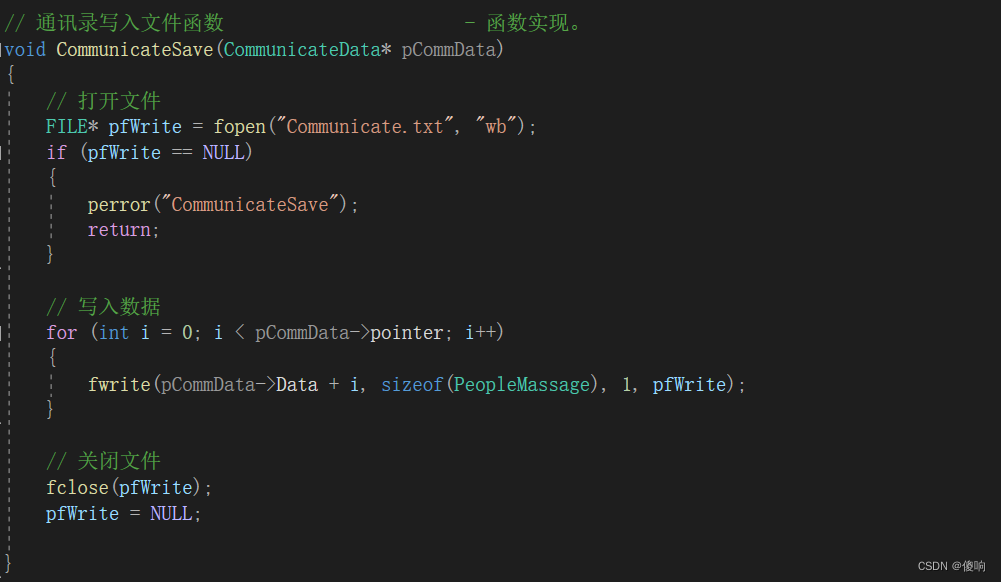
Task: Click the fclose function call
Action: point(77,487)
